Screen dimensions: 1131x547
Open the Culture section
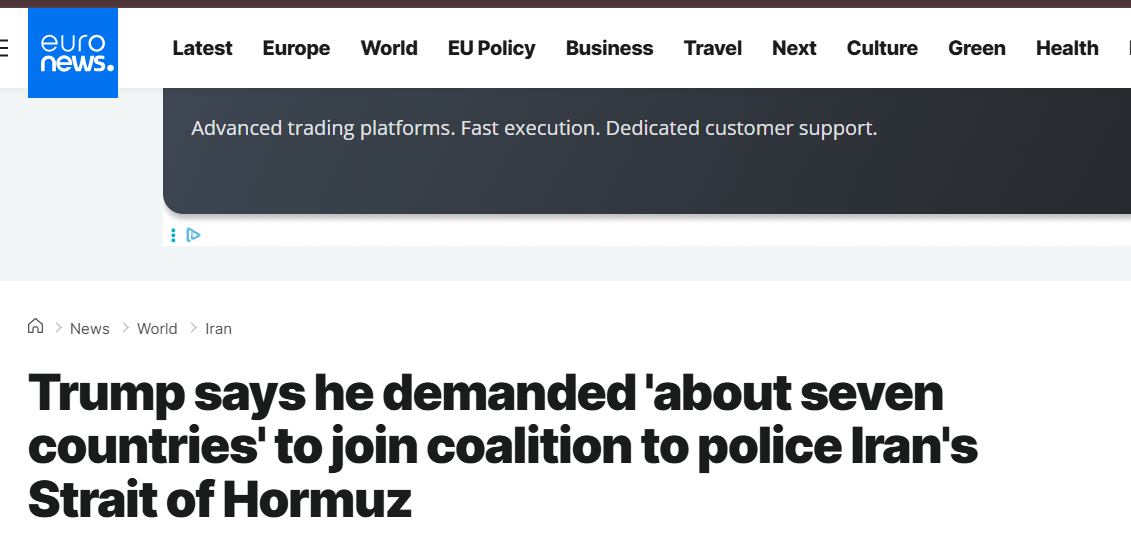882,48
